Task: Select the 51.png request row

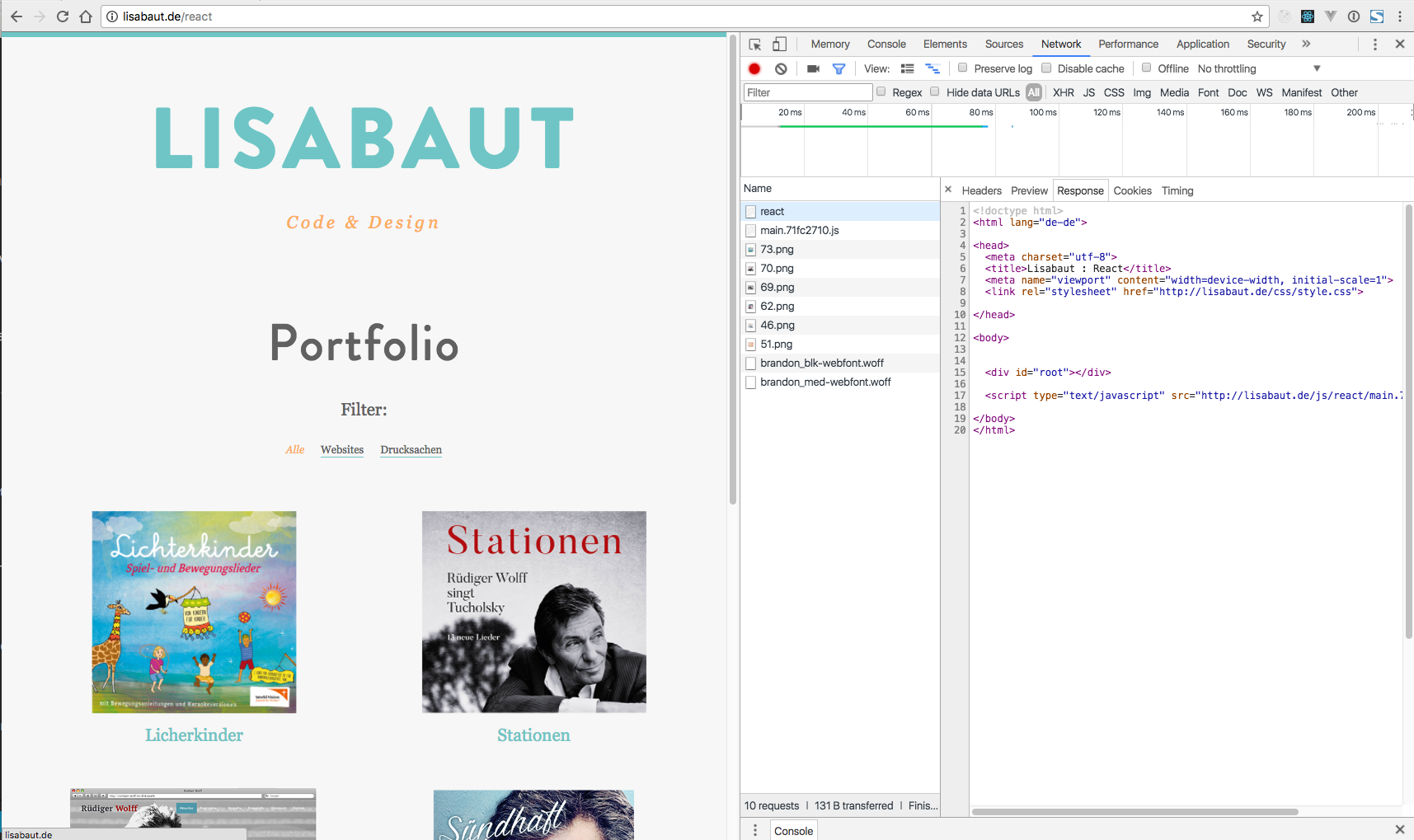Action: 840,345
